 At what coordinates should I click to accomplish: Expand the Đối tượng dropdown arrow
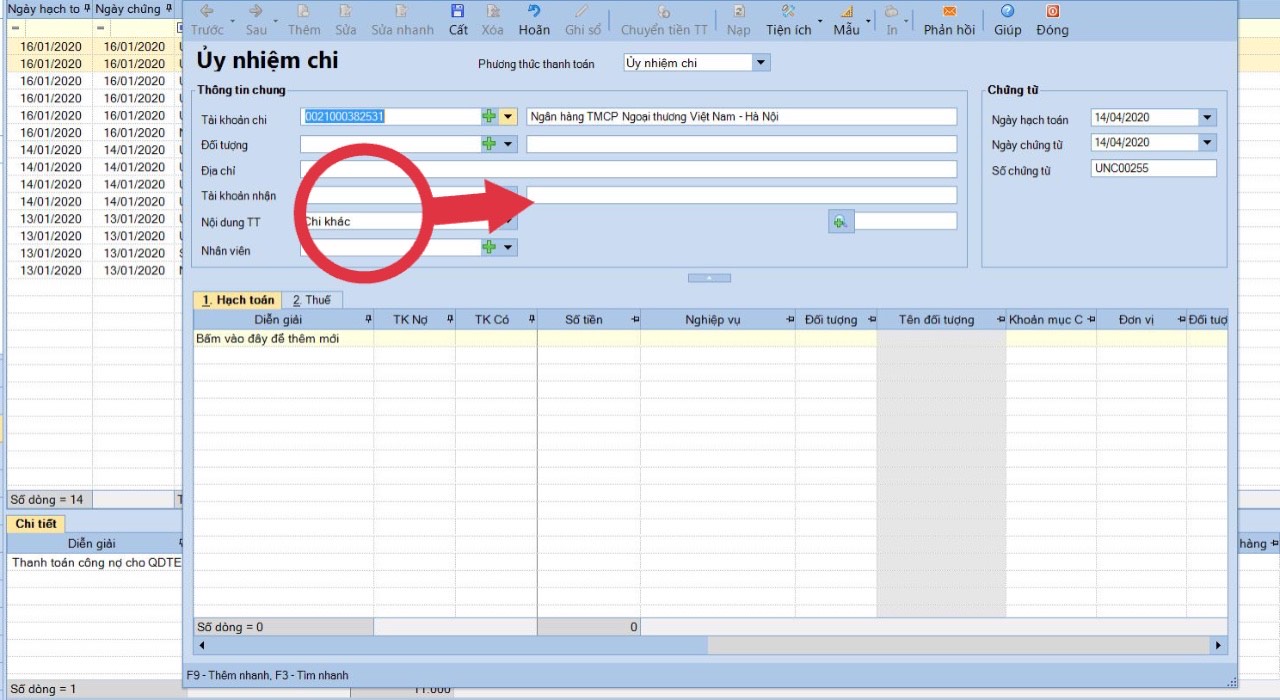click(x=508, y=144)
